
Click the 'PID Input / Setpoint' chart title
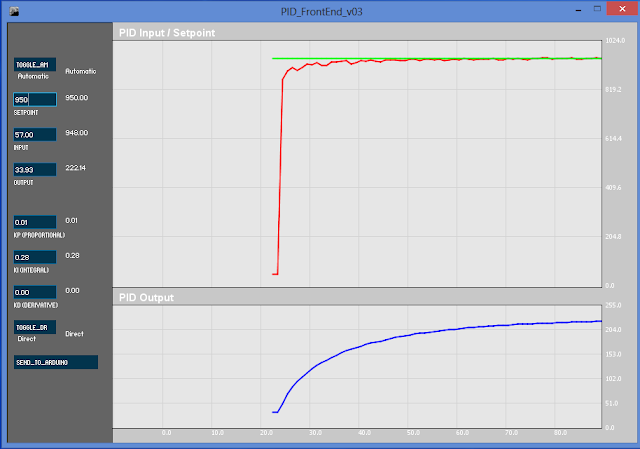167,33
